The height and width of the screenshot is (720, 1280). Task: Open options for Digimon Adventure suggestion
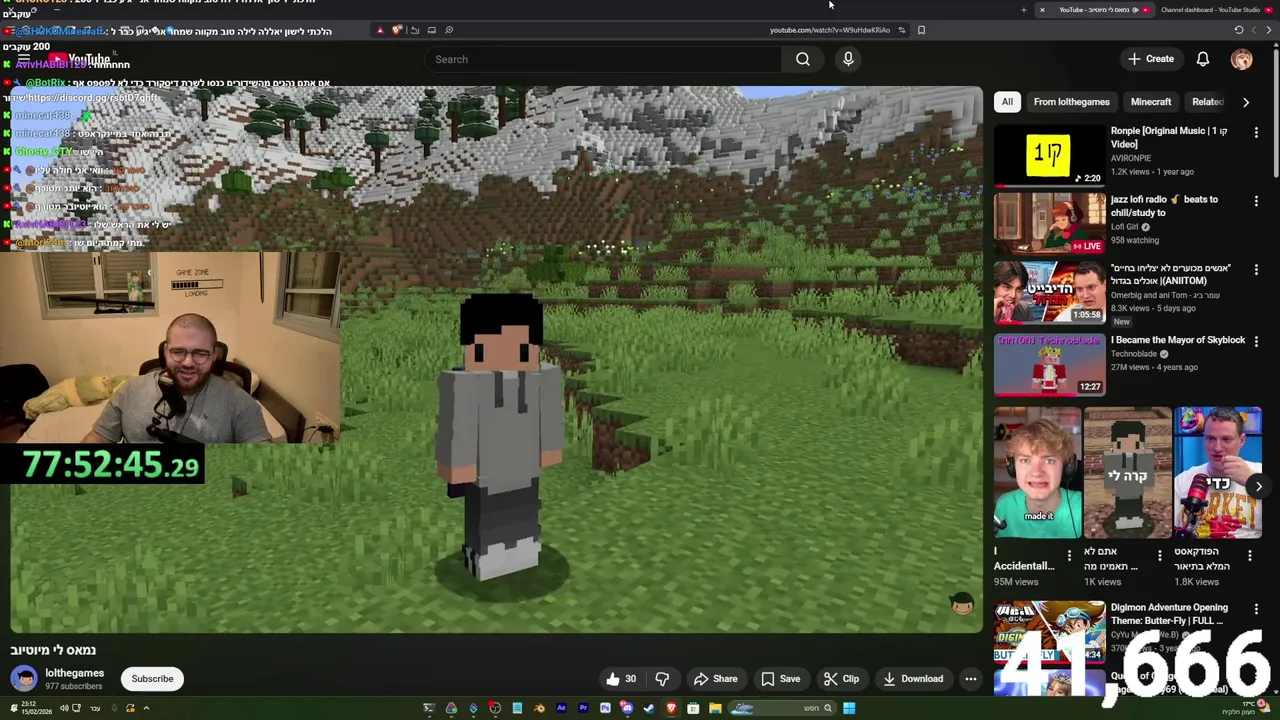tap(1256, 608)
